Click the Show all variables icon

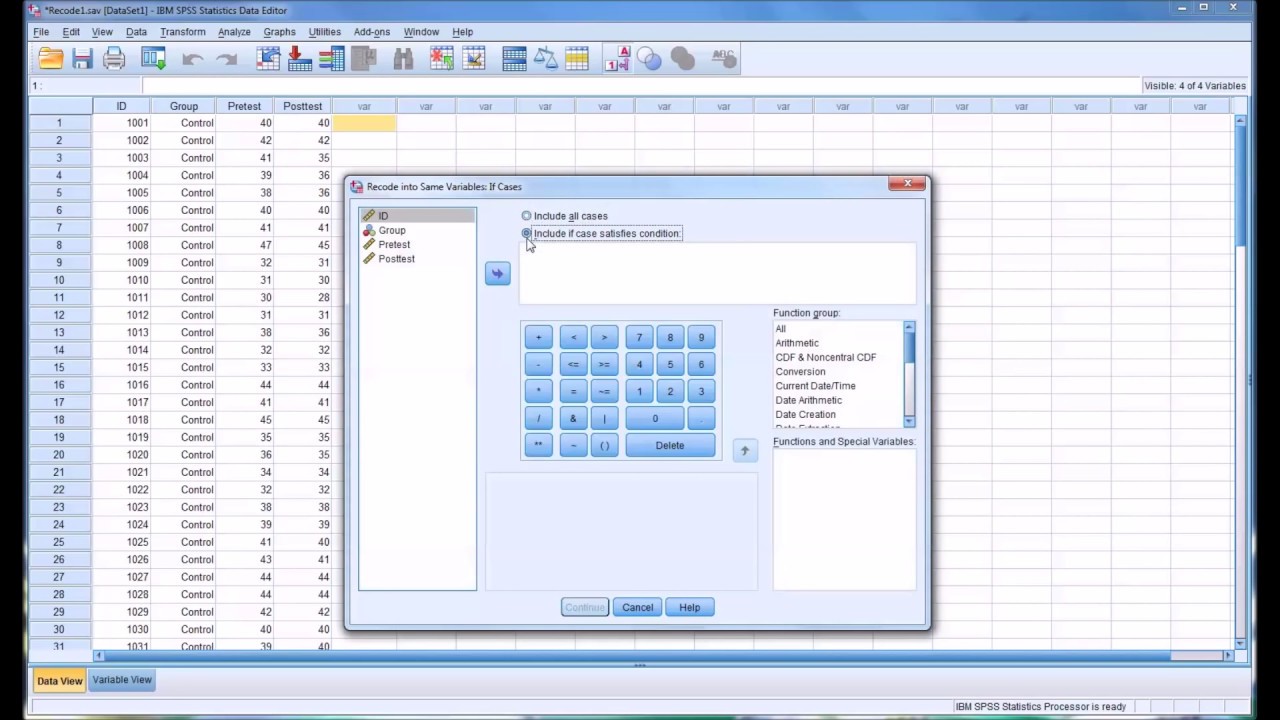coord(683,60)
